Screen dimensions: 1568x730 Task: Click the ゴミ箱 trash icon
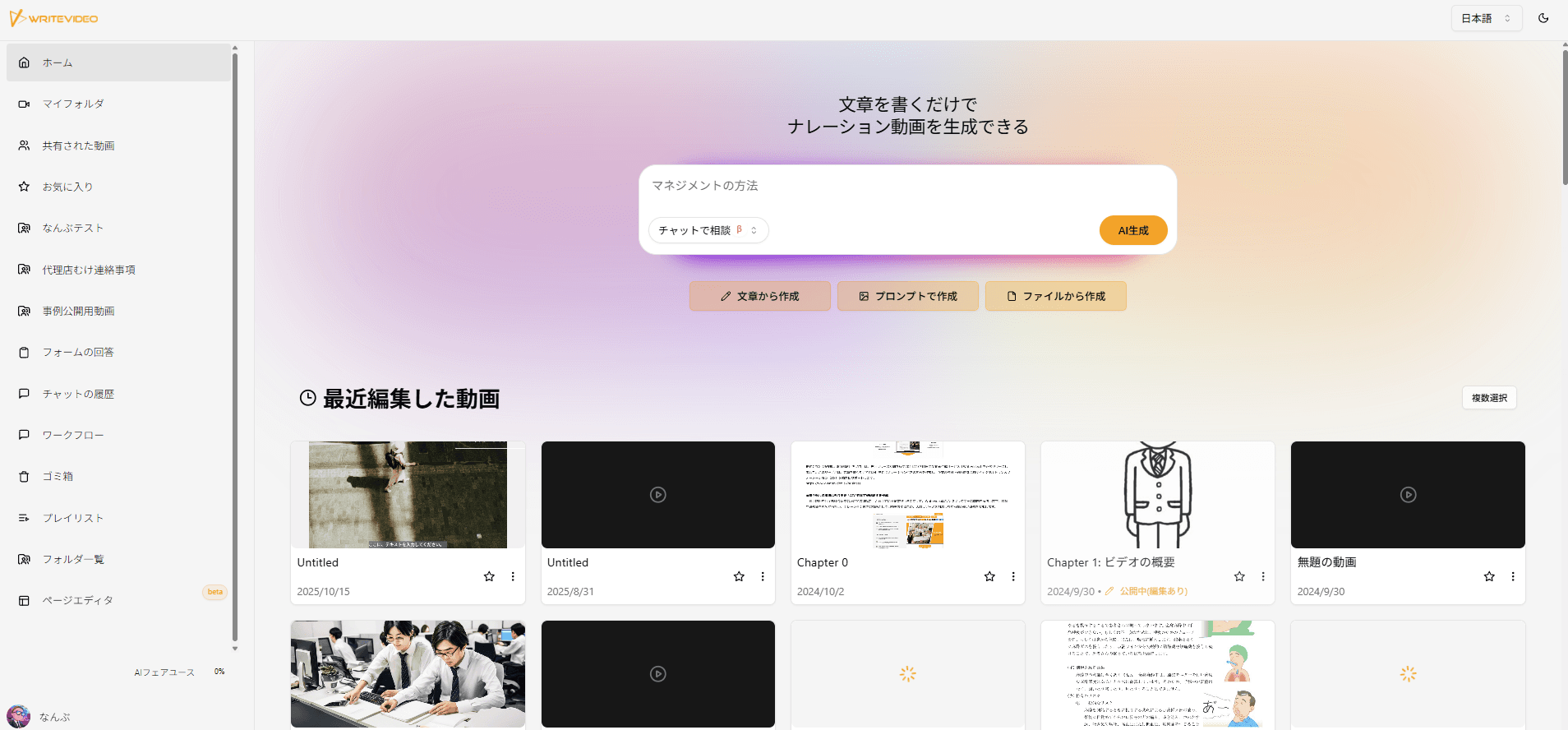[x=24, y=477]
